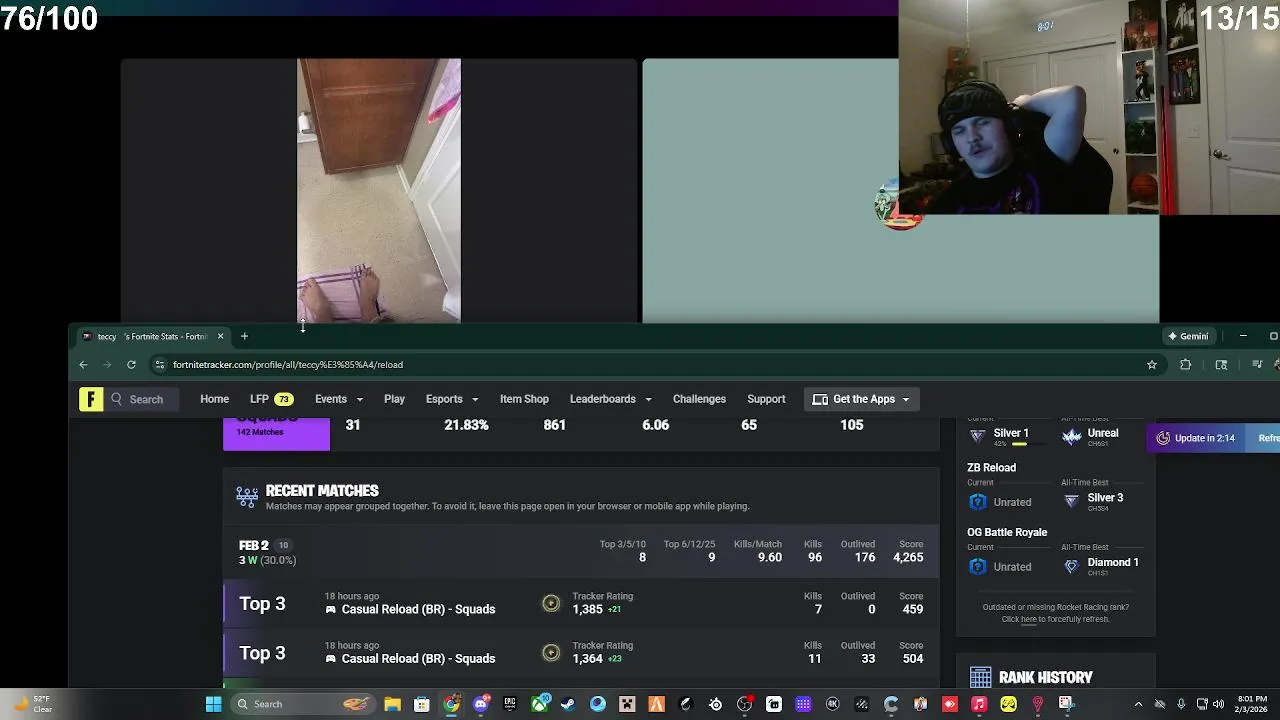Expand the Leaderboards dropdown menu
Viewport: 1280px width, 720px height.
pyautogui.click(x=611, y=399)
